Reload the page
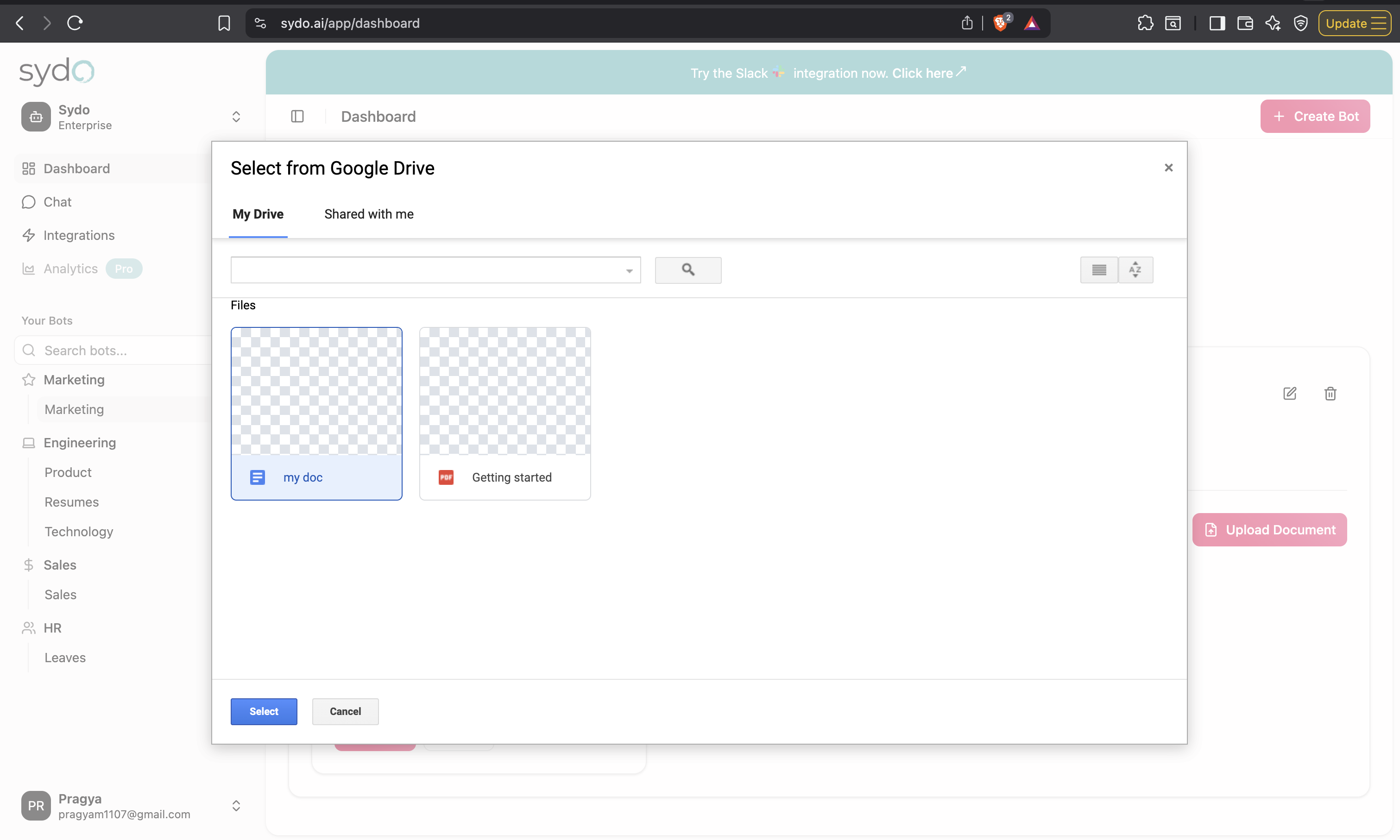 [x=75, y=23]
